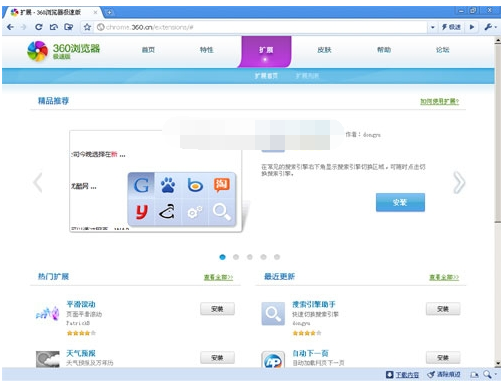Toggle the 极速 speed mode lightning icon
Screen dimensions: 501x383
point(451,27)
